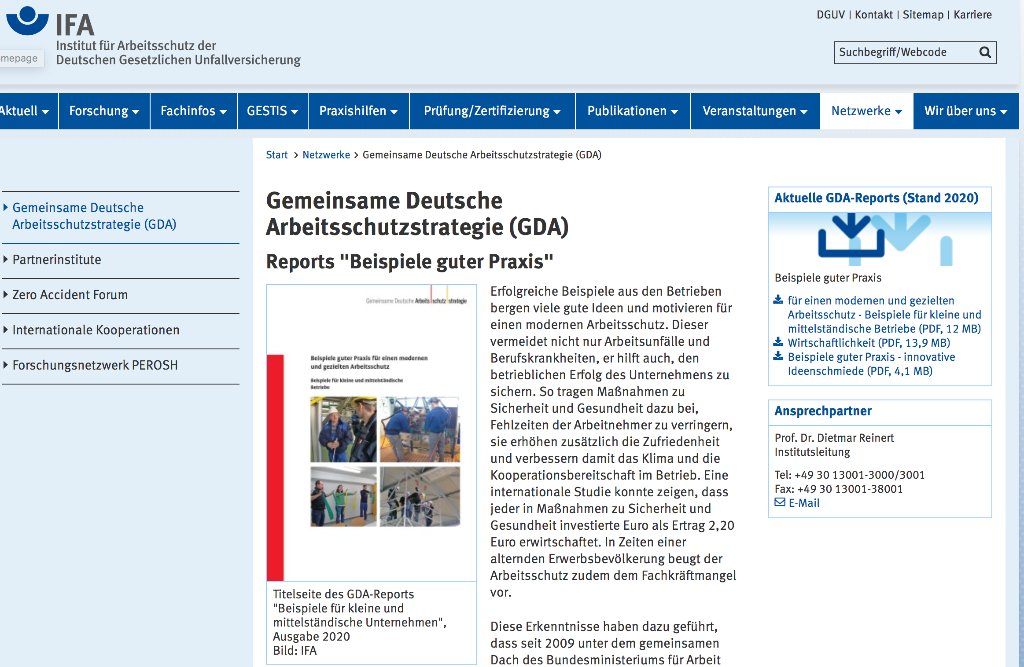Open the Zero Accident Forum page
Screen dimensions: 1024x667
pyautogui.click(x=70, y=295)
